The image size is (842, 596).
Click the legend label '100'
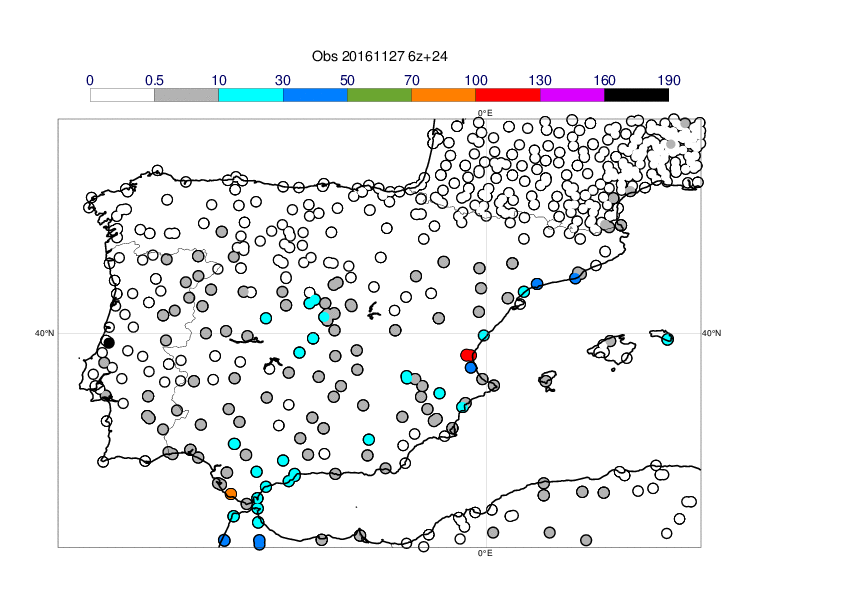click(x=476, y=81)
